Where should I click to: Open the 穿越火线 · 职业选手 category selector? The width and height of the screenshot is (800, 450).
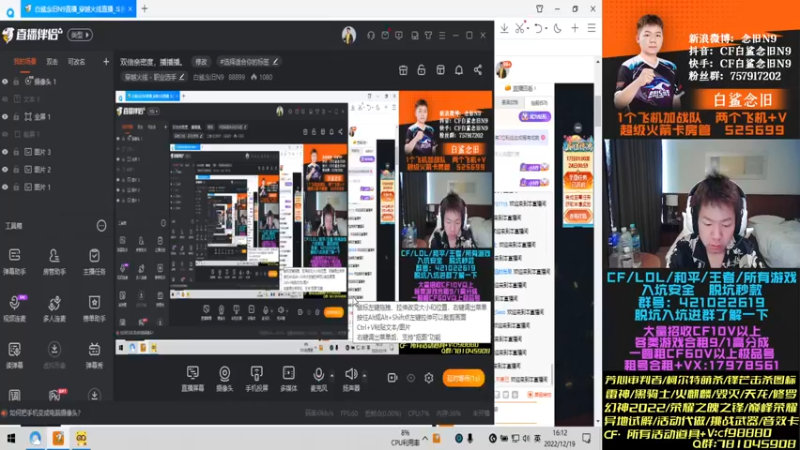(x=154, y=77)
